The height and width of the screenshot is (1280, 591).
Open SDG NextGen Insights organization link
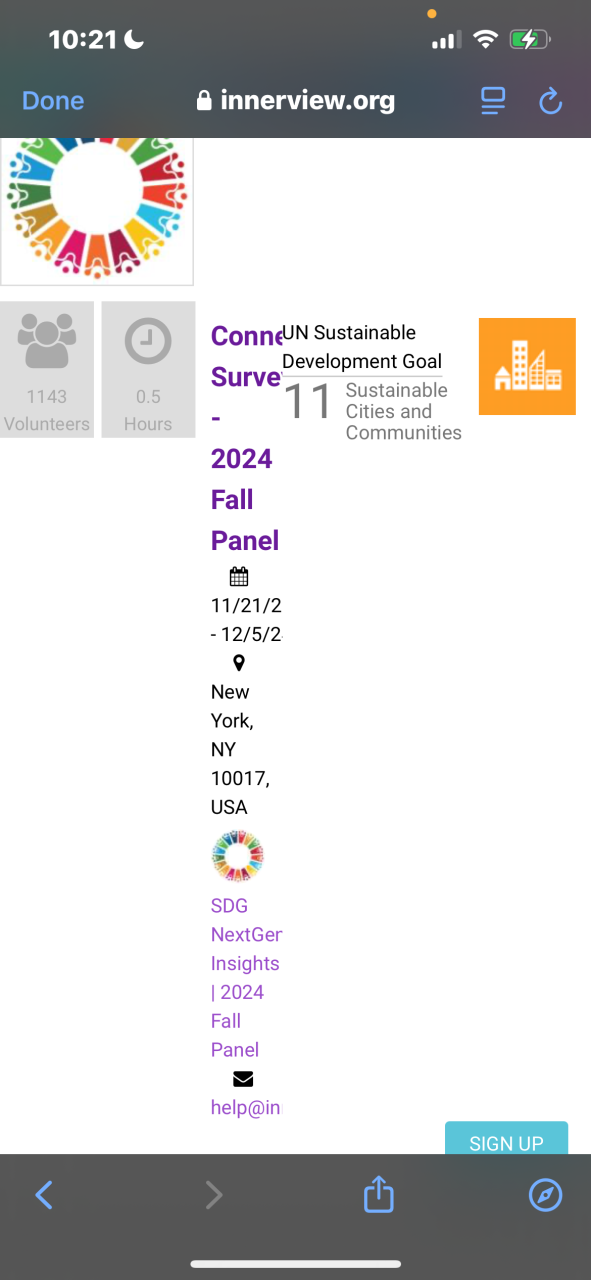point(246,978)
